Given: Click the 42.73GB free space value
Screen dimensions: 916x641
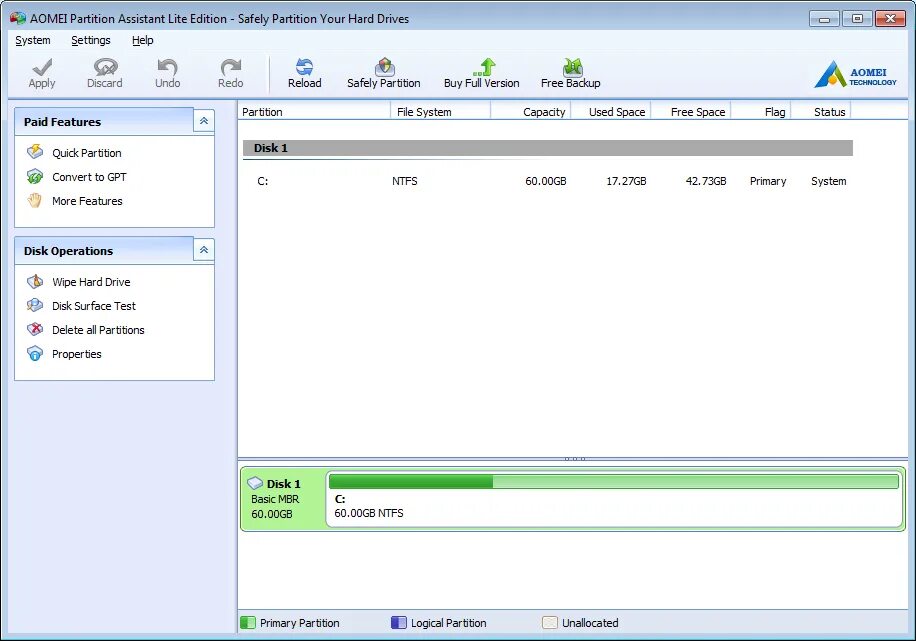Looking at the screenshot, I should pos(706,181).
